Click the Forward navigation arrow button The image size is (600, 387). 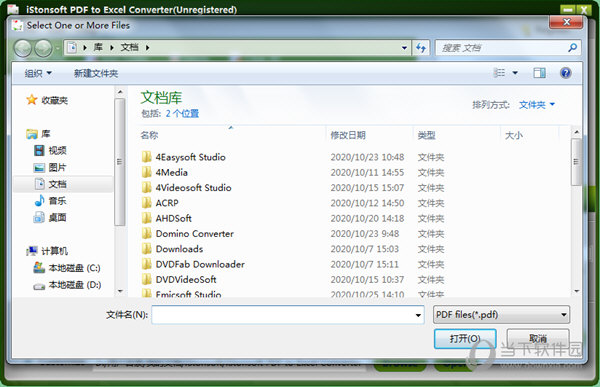pos(43,48)
